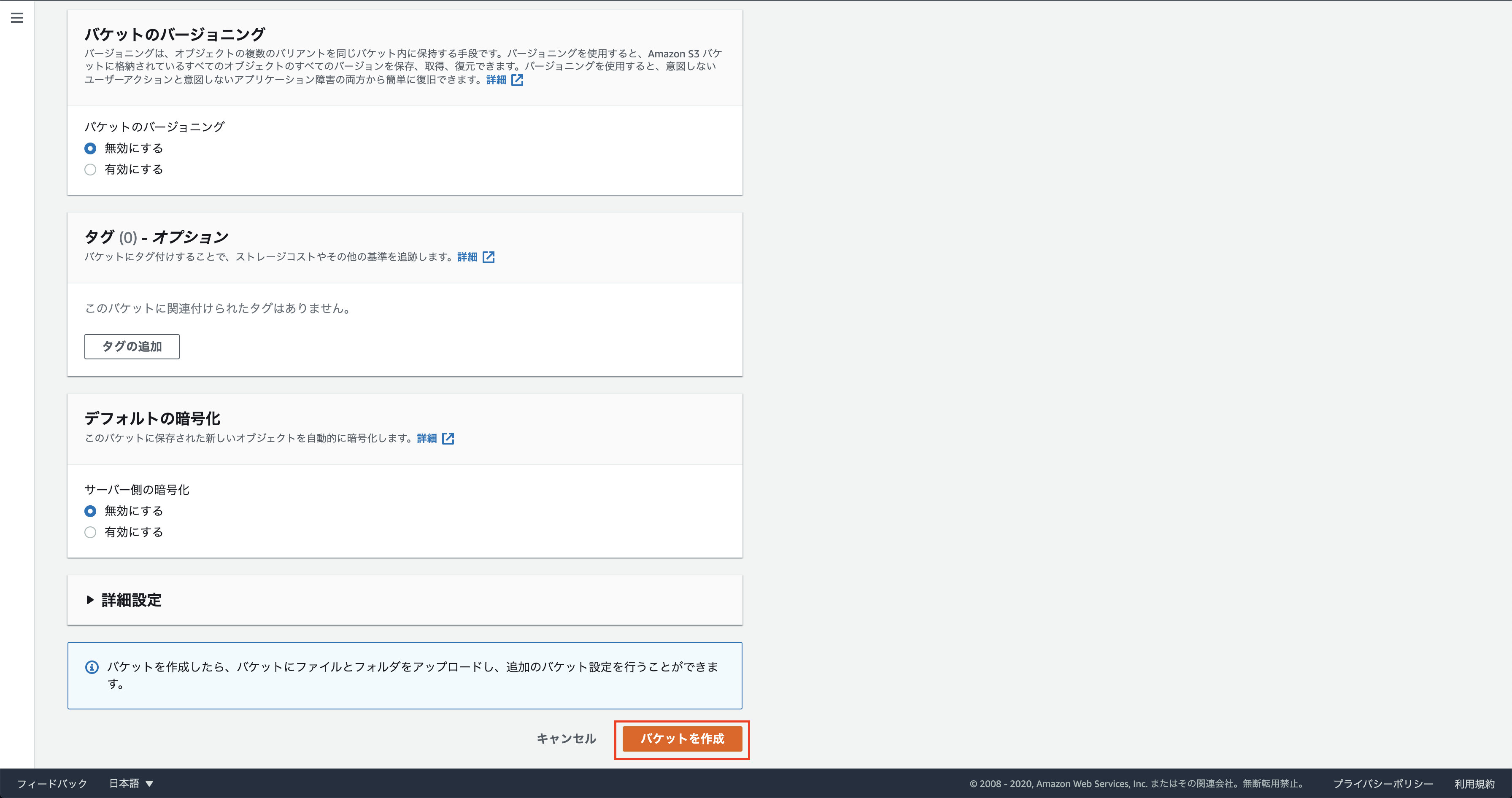This screenshot has width=1512, height=798.
Task: Open 詳細 link in default encryption description
Action: [427, 438]
